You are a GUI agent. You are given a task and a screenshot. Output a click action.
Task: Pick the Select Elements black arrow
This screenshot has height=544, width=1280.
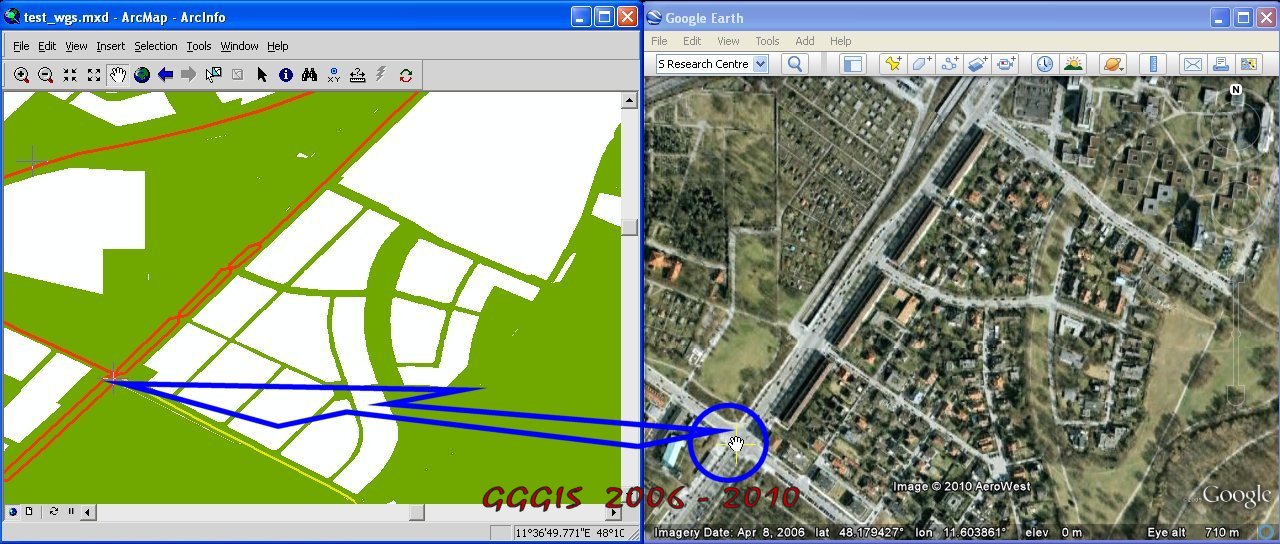click(x=262, y=75)
